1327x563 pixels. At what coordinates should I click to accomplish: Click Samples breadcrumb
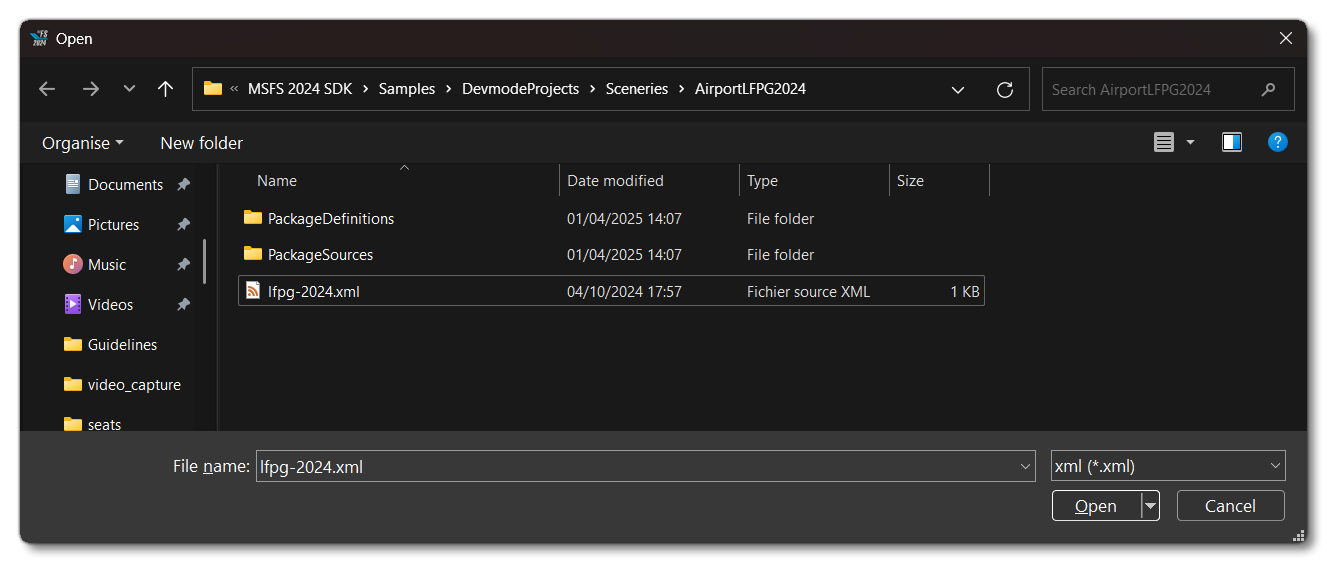pos(406,89)
